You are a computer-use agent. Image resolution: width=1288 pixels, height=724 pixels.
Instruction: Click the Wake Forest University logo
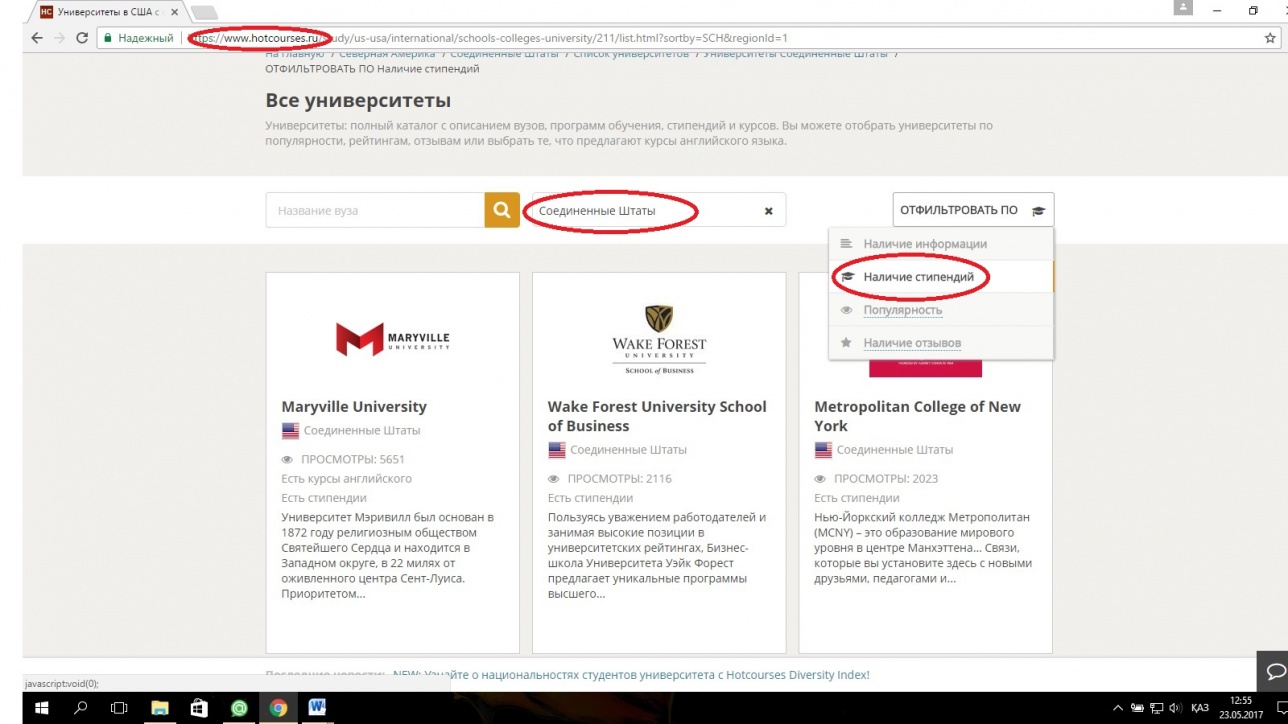[x=659, y=340]
